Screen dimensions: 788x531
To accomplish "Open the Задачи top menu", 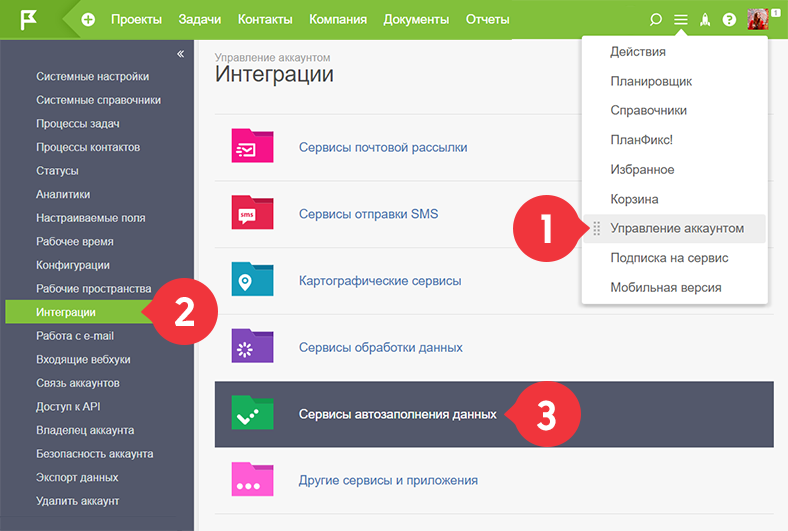I will (200, 20).
